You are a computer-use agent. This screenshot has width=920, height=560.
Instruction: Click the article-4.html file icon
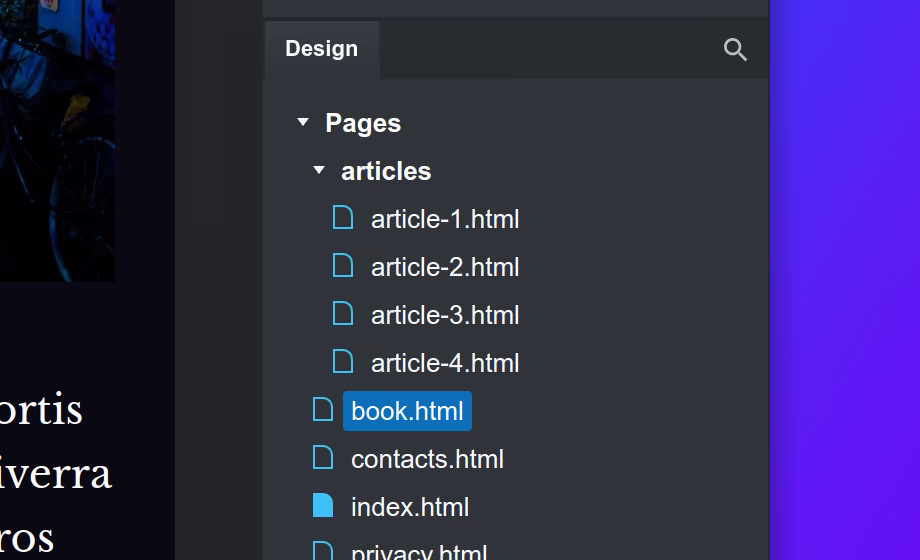[x=343, y=362]
